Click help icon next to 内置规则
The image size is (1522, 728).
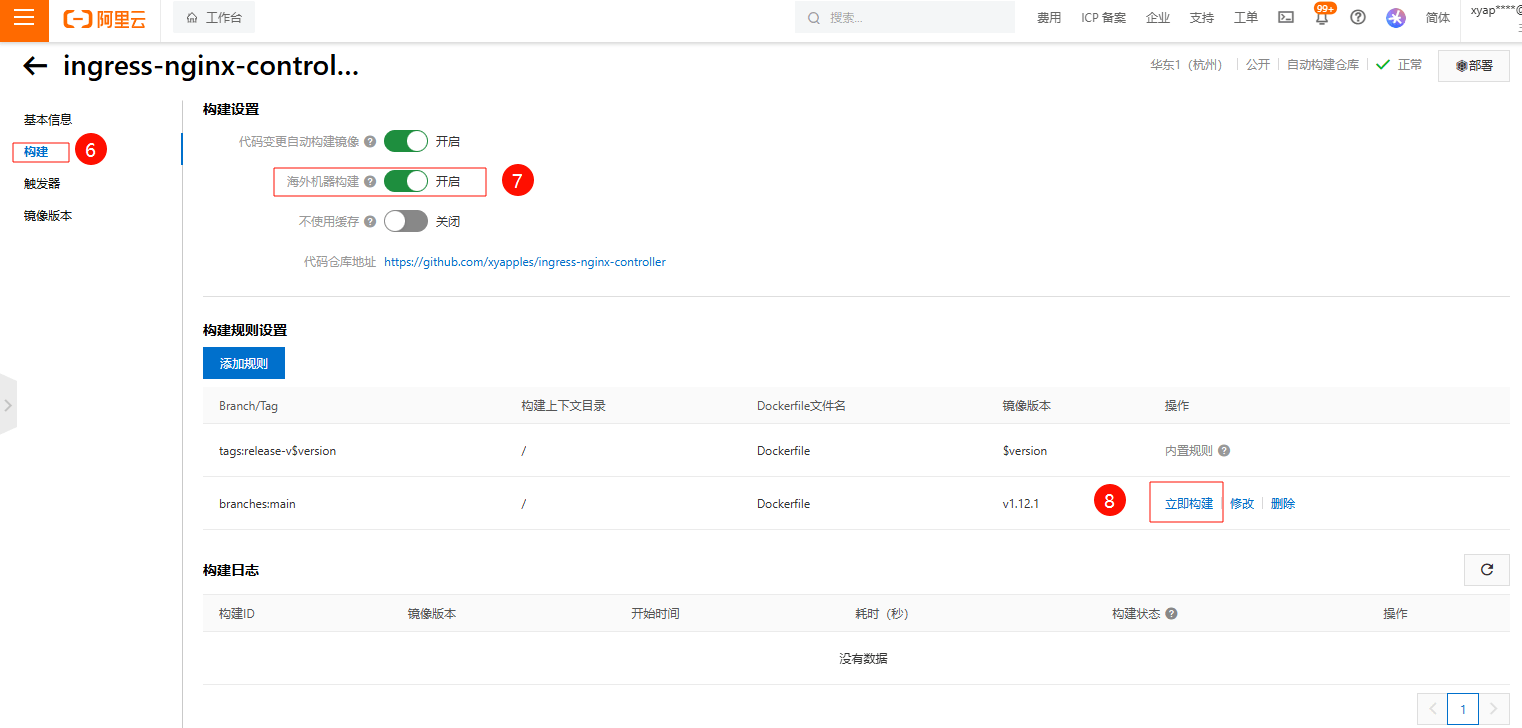tap(1224, 451)
